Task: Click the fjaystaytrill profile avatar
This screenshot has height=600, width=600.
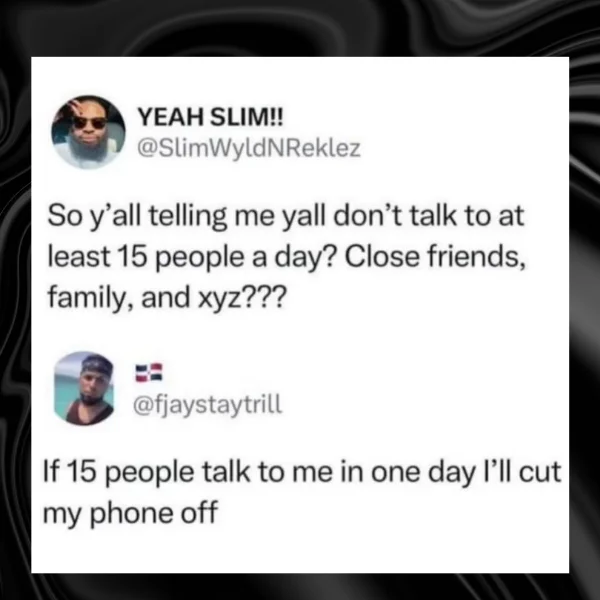Action: [85, 388]
